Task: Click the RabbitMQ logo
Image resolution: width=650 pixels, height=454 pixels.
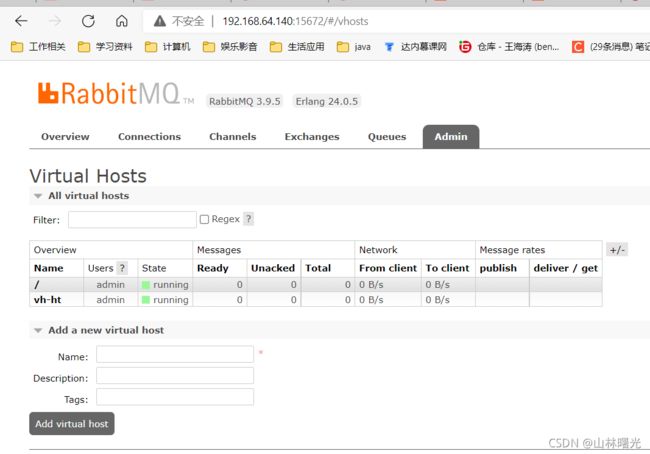Action: tap(109, 95)
